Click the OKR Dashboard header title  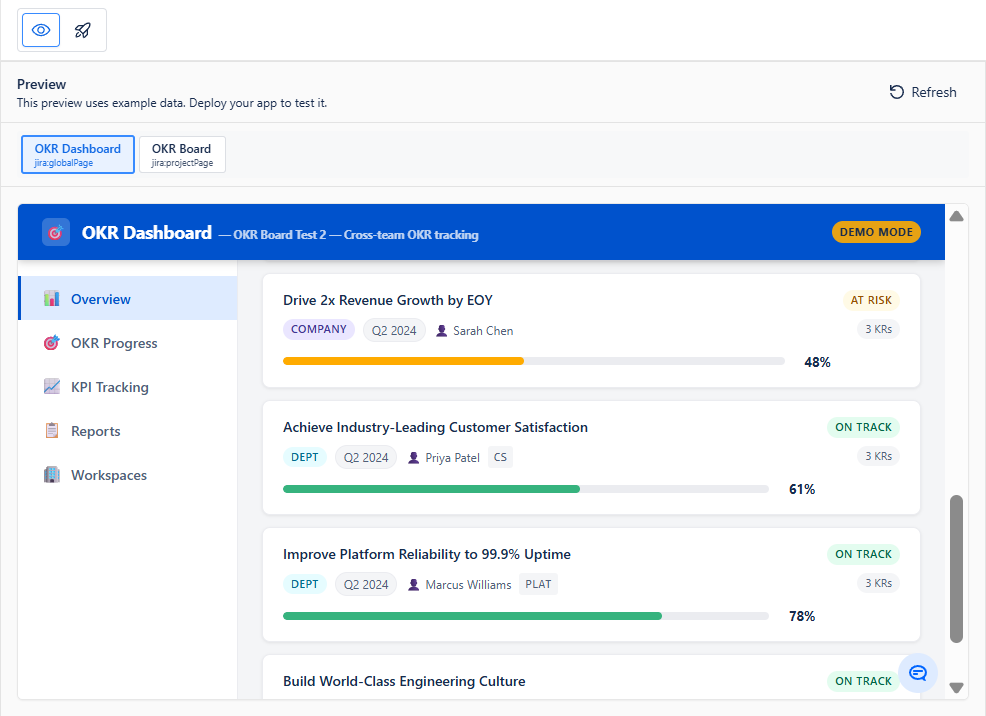click(x=147, y=233)
